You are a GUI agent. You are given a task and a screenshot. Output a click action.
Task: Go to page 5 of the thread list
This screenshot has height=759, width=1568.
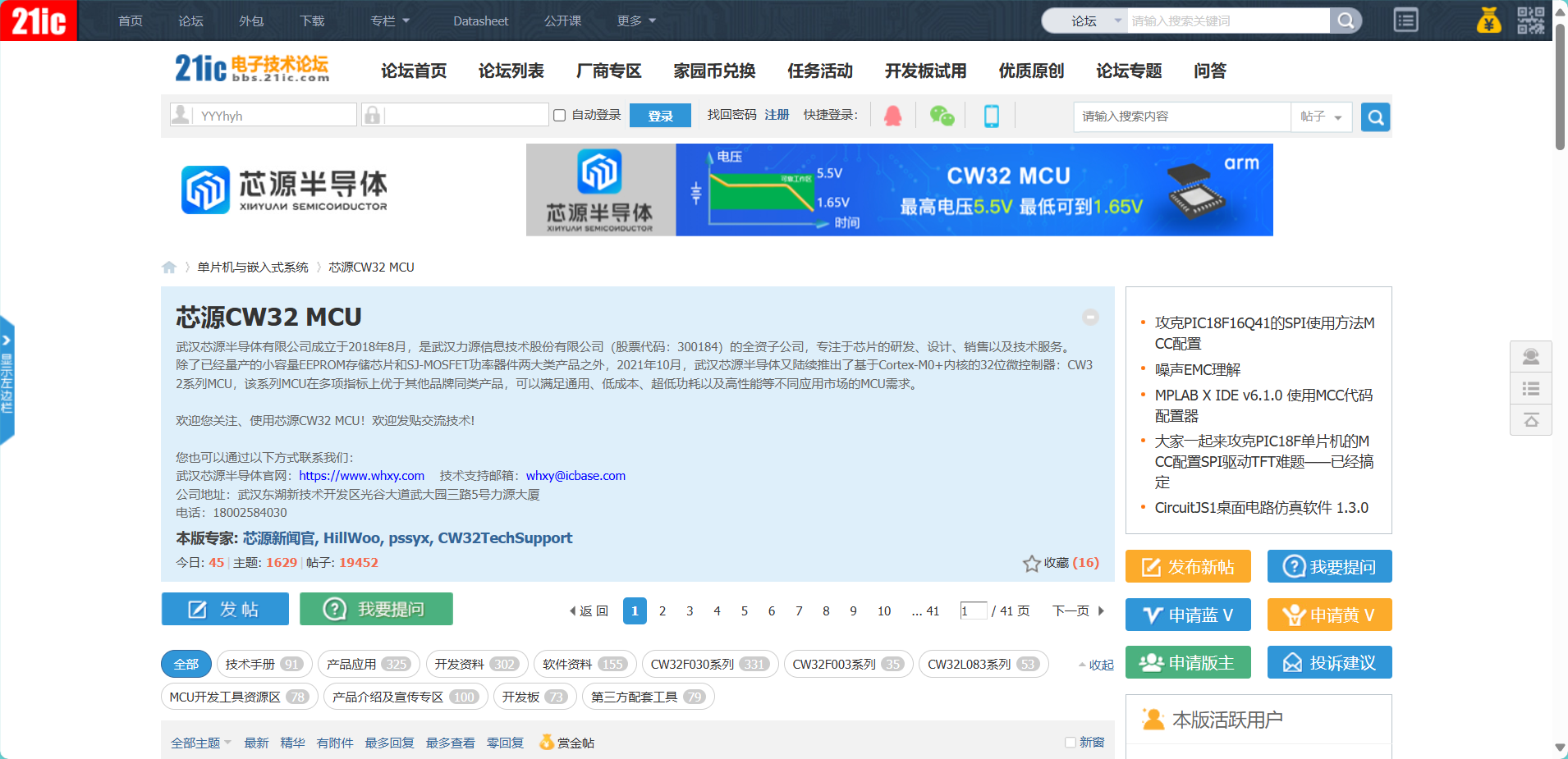click(x=744, y=610)
